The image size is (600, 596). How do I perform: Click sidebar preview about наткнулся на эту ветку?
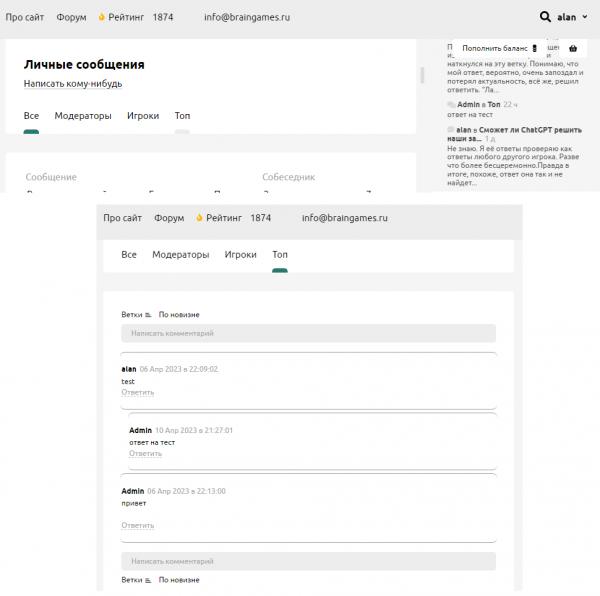(x=515, y=77)
